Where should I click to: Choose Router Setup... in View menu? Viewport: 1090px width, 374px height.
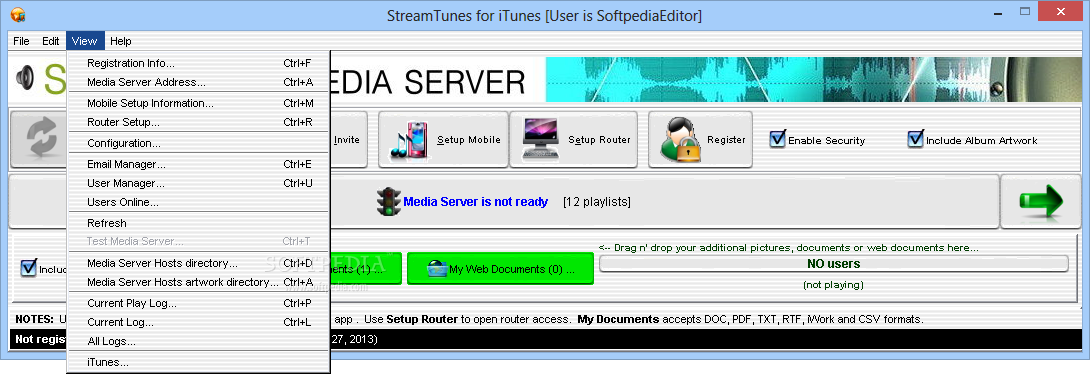(x=198, y=122)
